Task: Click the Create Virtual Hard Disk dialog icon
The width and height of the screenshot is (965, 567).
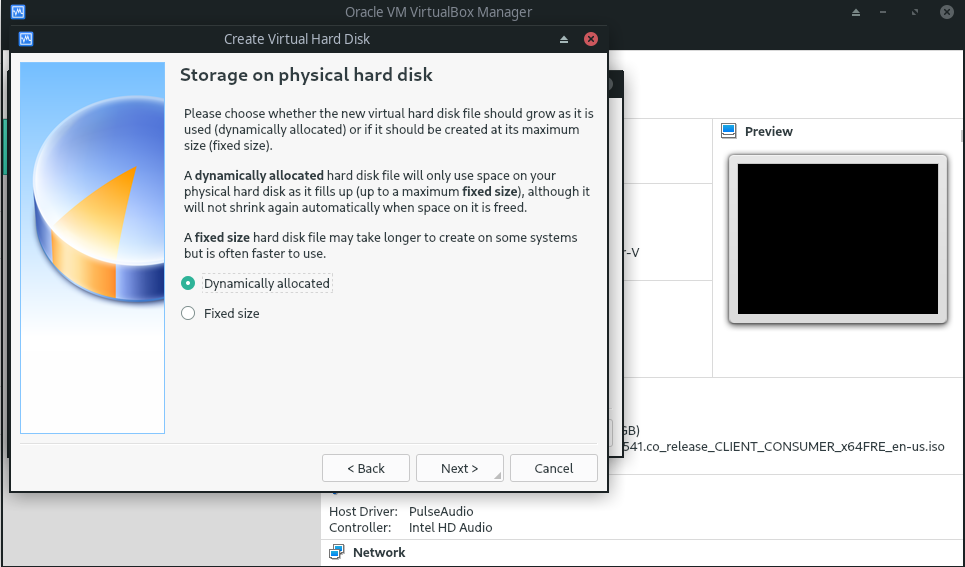Action: [x=26, y=39]
